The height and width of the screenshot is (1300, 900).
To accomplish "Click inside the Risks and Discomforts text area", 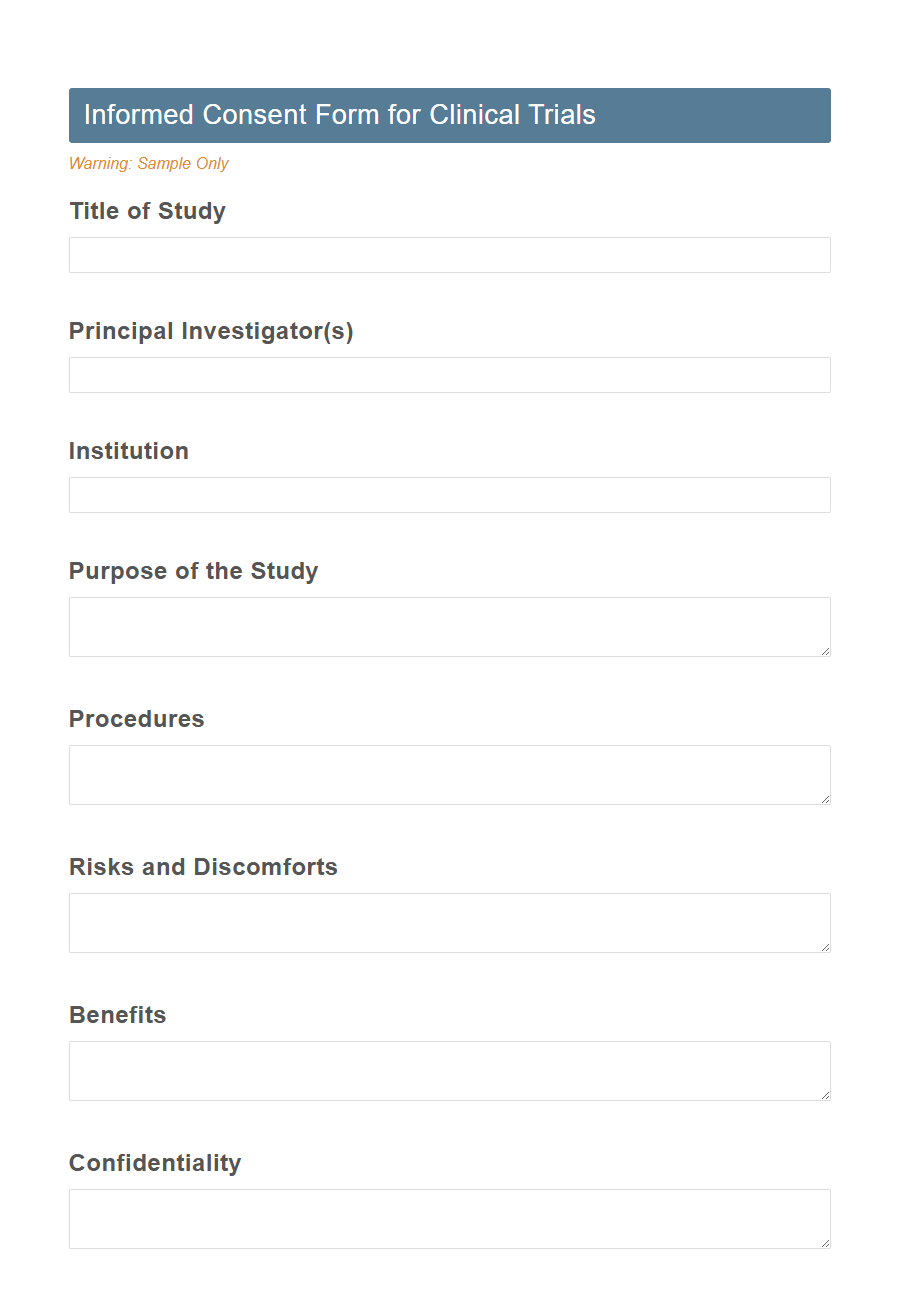I will (449, 922).
